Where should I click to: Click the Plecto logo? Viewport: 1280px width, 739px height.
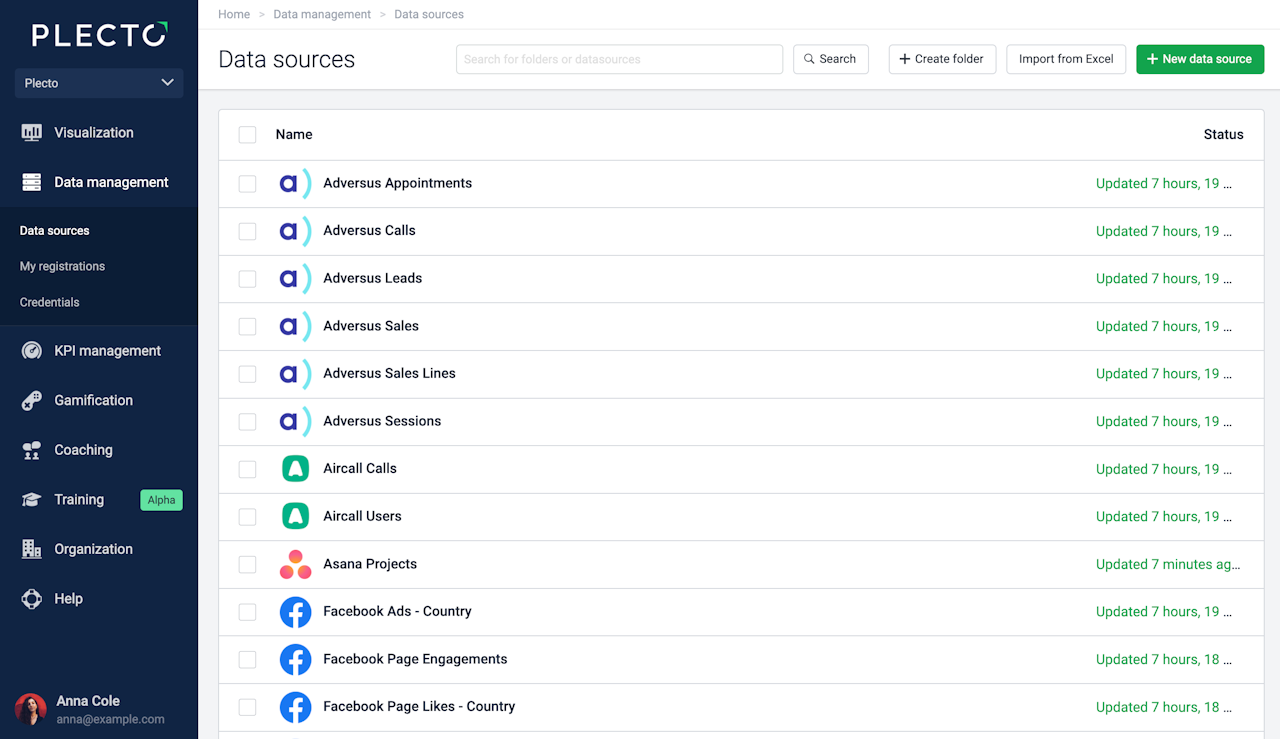click(99, 35)
